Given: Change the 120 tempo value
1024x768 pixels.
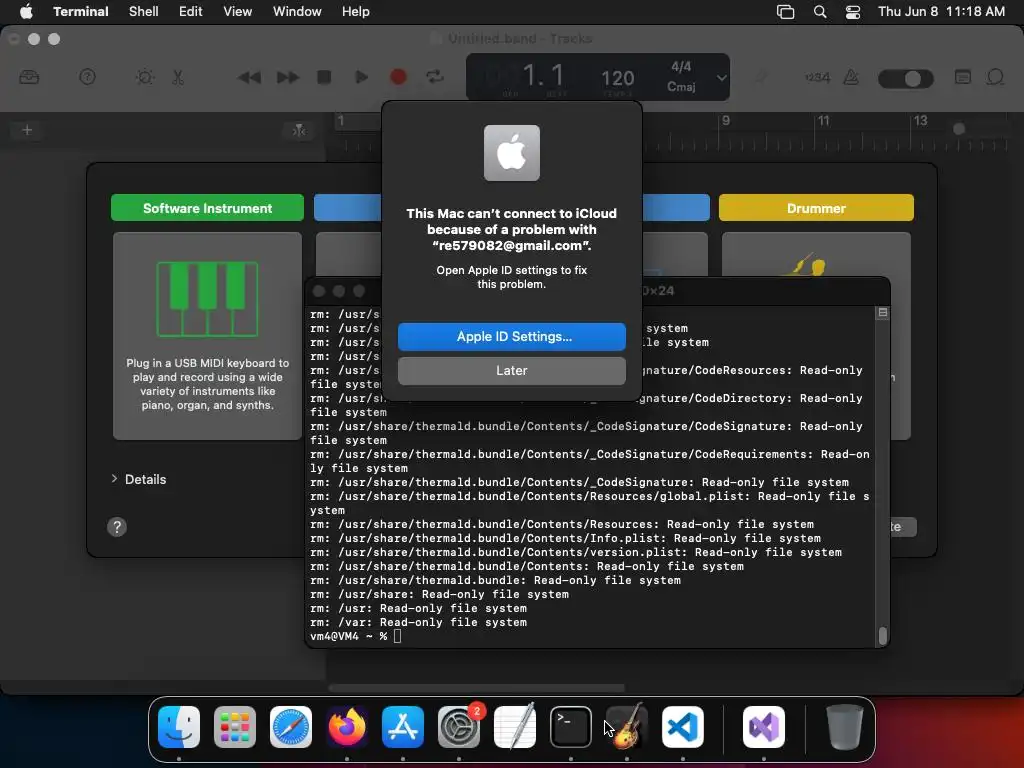Looking at the screenshot, I should [x=617, y=78].
